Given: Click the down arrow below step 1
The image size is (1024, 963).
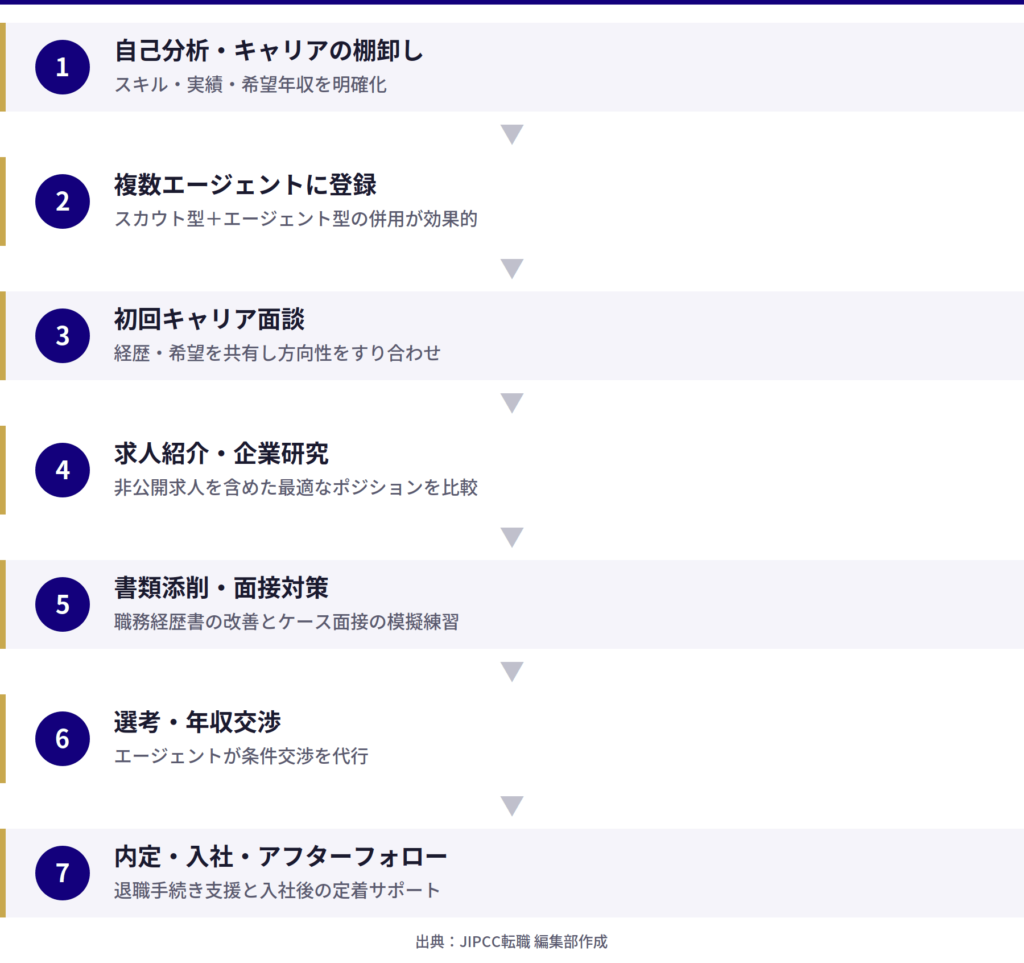Looking at the screenshot, I should [x=512, y=134].
